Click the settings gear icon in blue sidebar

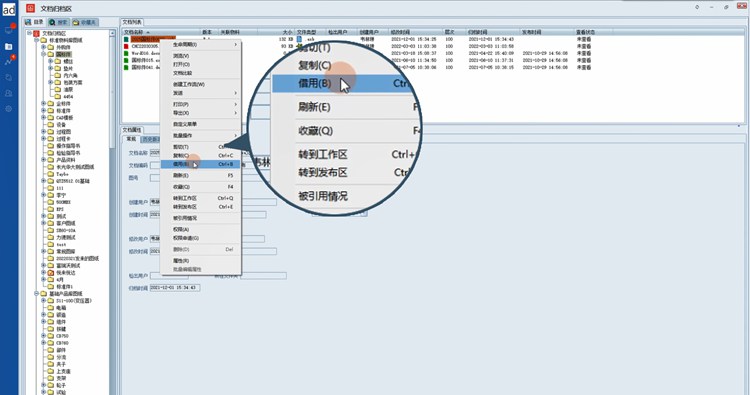(9, 109)
